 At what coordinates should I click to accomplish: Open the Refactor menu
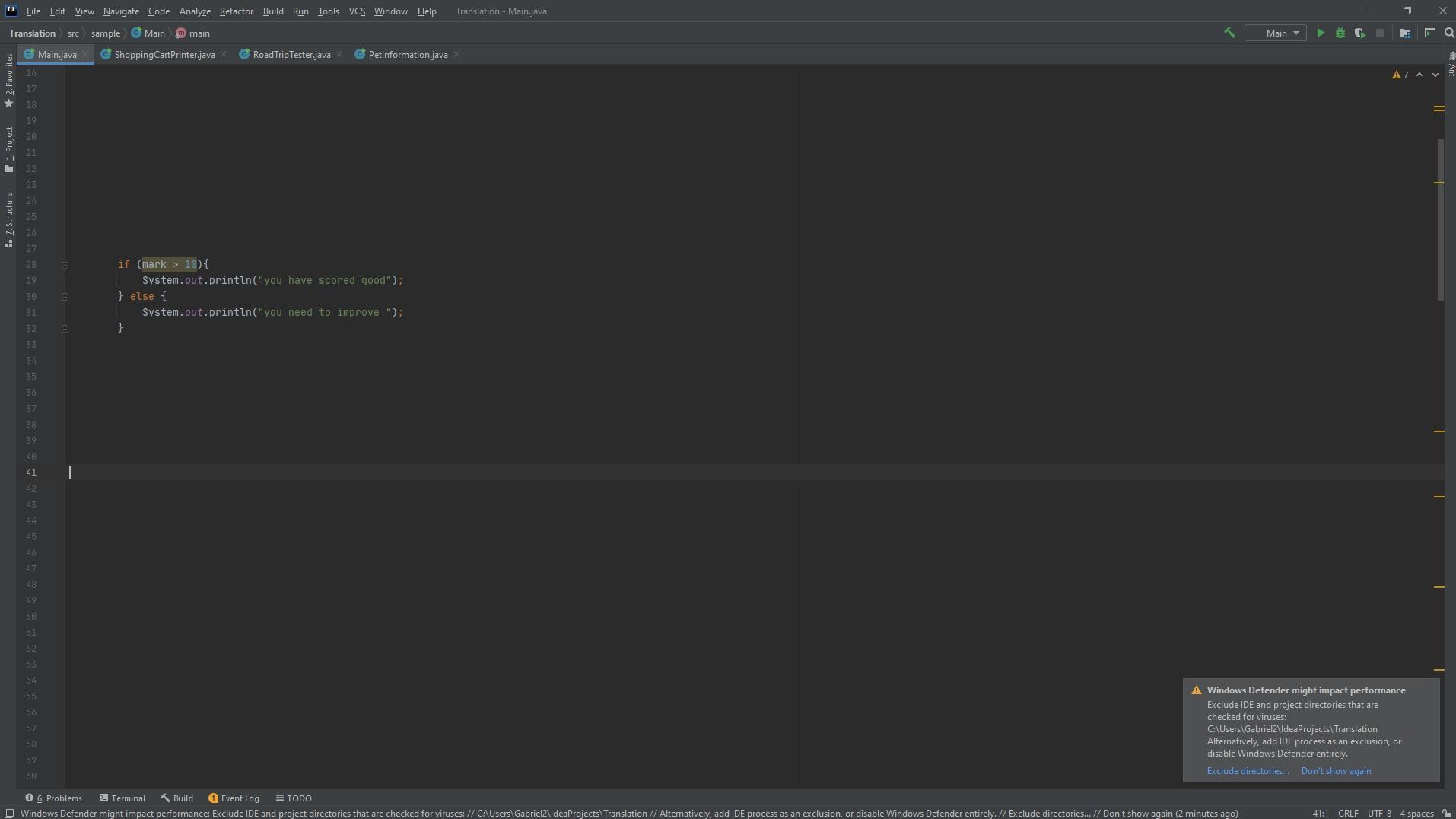pos(236,11)
